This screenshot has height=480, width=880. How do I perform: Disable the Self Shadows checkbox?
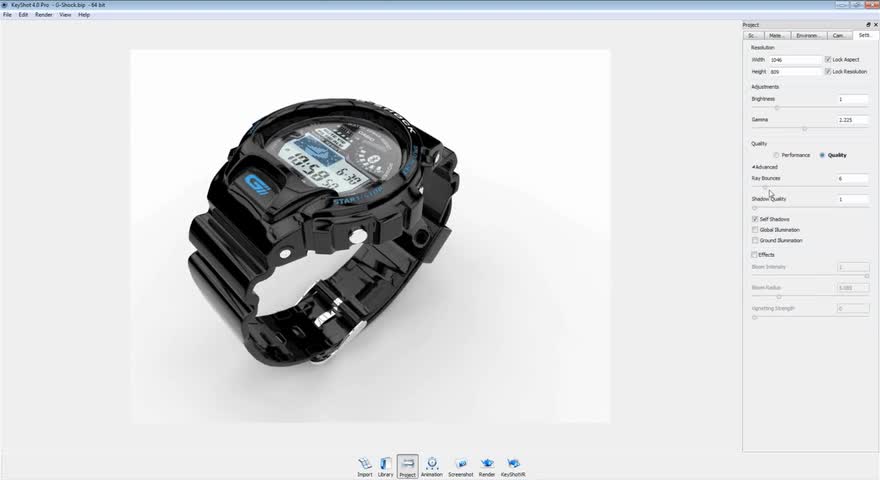755,219
